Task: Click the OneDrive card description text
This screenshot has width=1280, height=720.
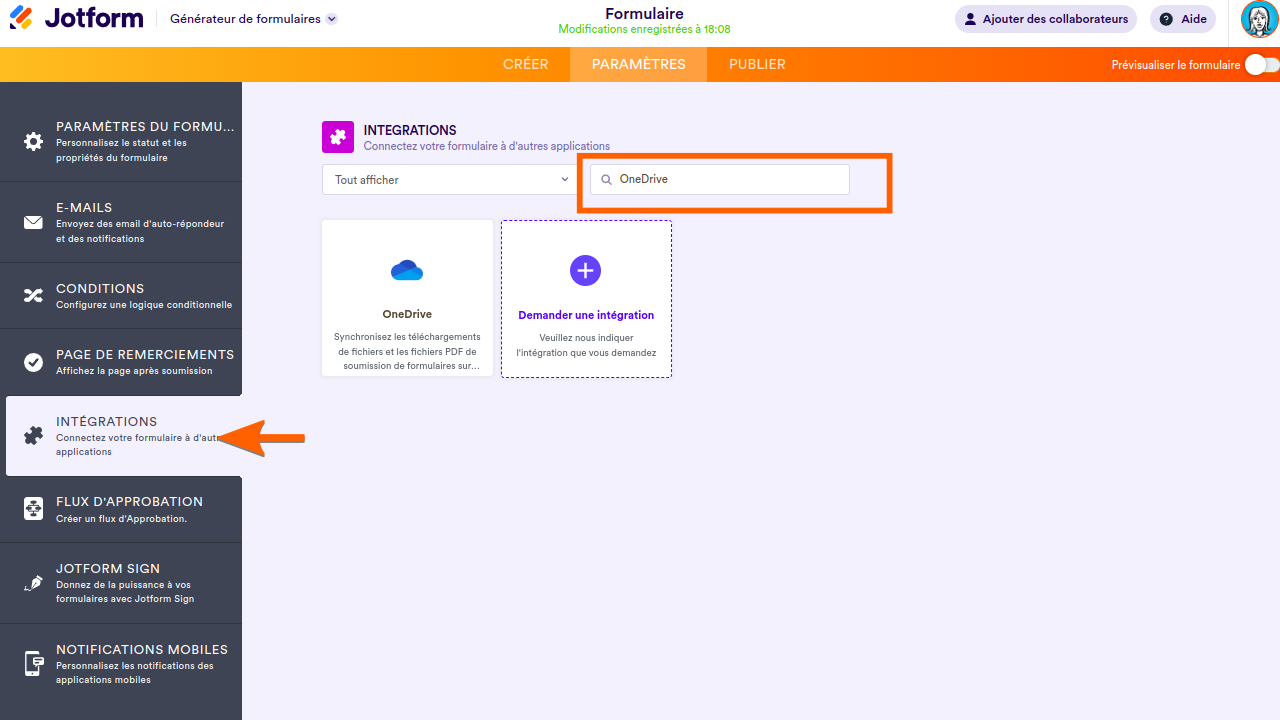Action: click(x=407, y=351)
